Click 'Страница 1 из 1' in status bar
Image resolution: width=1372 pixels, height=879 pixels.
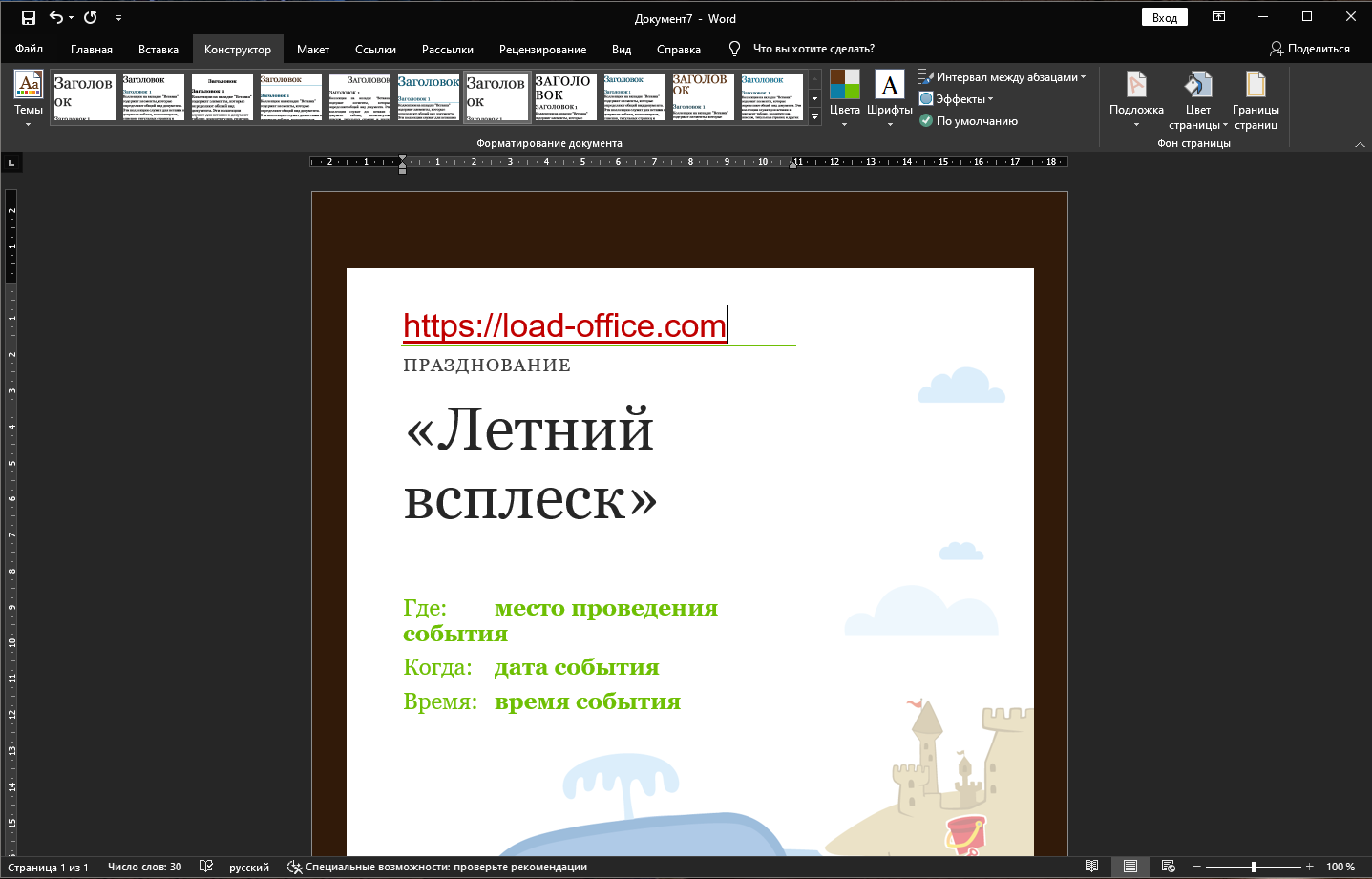[x=48, y=867]
